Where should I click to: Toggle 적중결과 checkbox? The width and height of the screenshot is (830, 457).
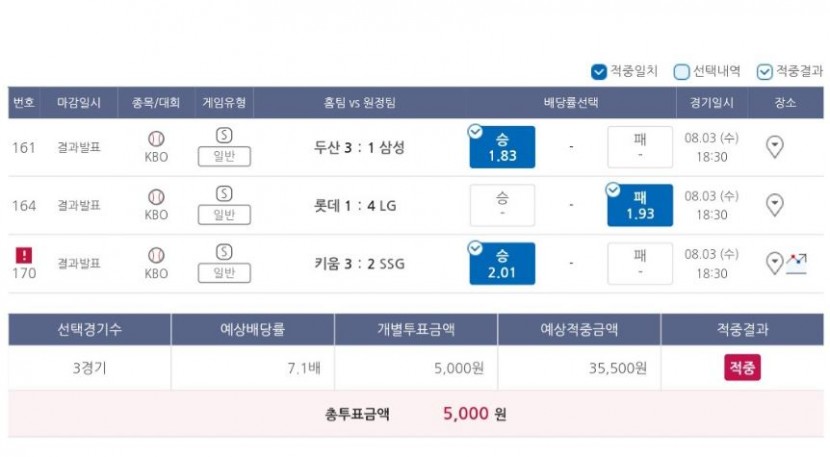point(764,71)
